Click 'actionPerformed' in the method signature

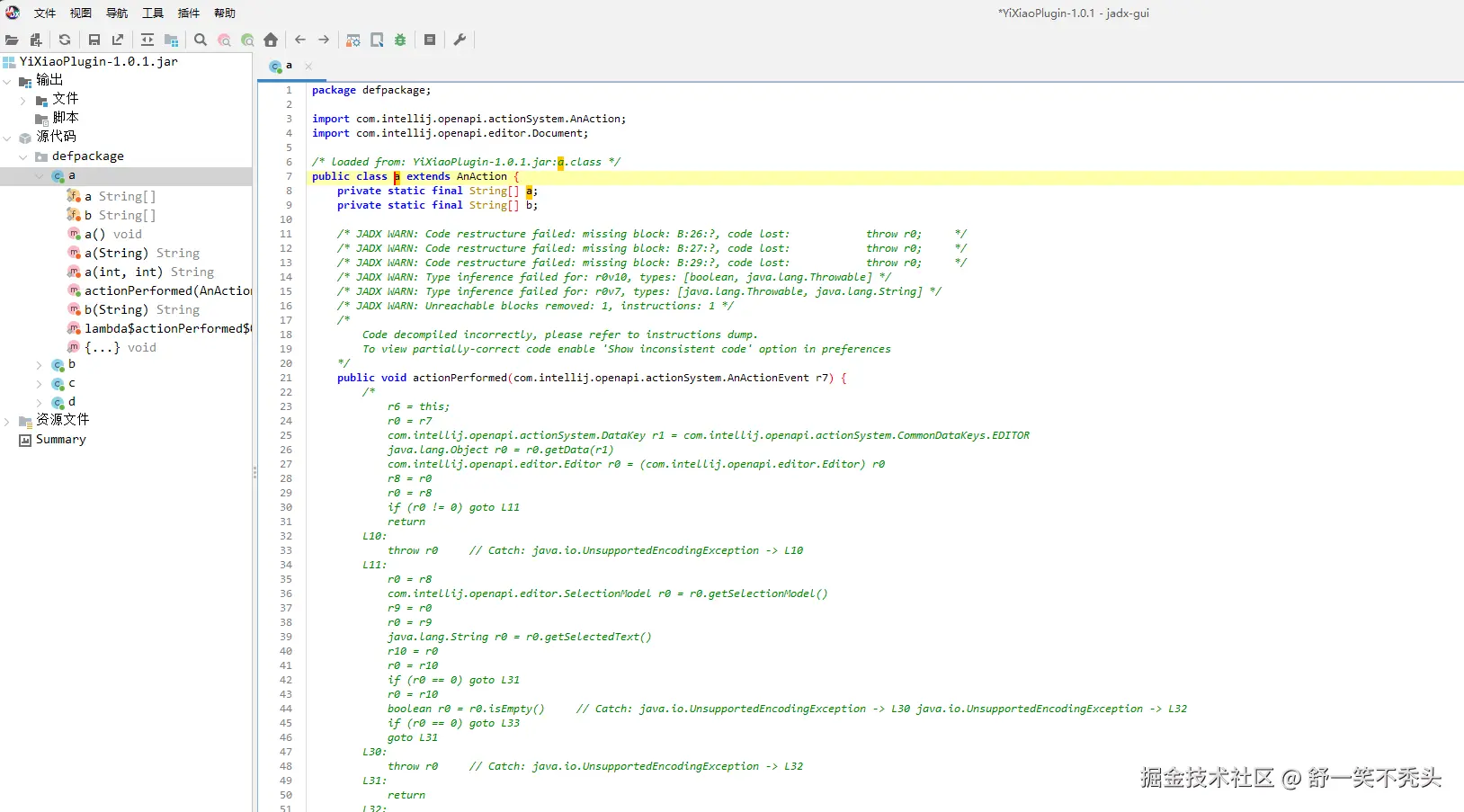(x=460, y=378)
